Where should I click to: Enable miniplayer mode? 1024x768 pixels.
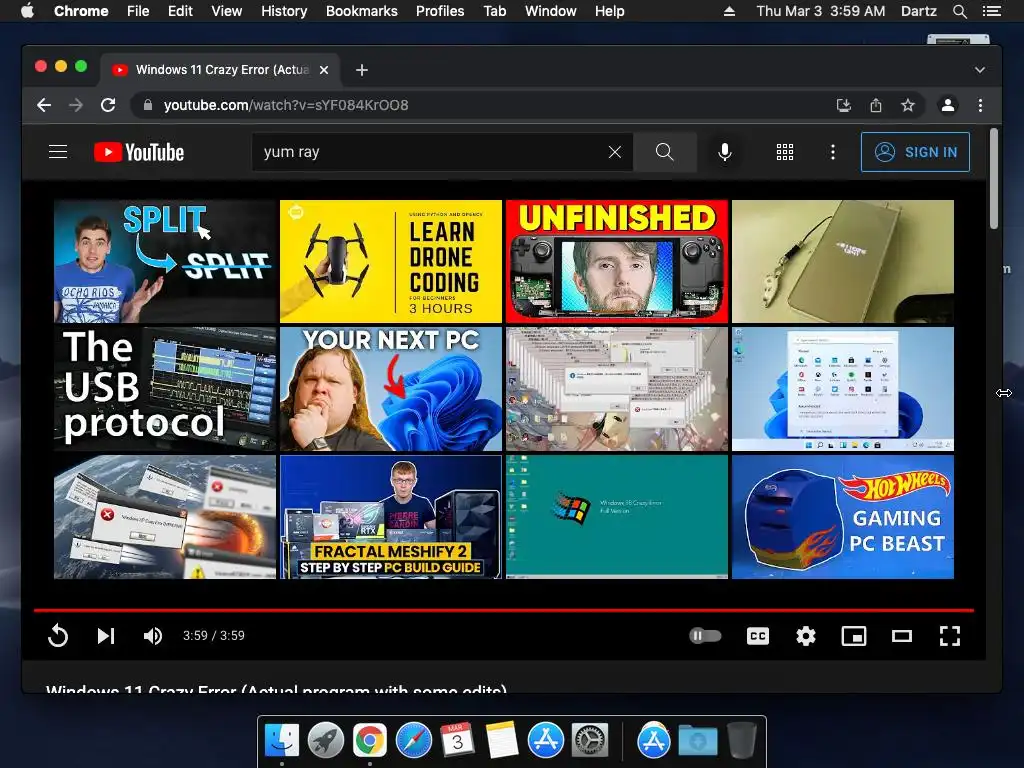(x=854, y=635)
